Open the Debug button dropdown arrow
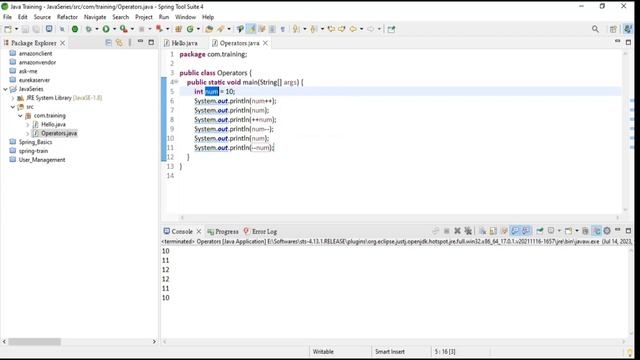640x360 pixels. pyautogui.click(x=97, y=29)
